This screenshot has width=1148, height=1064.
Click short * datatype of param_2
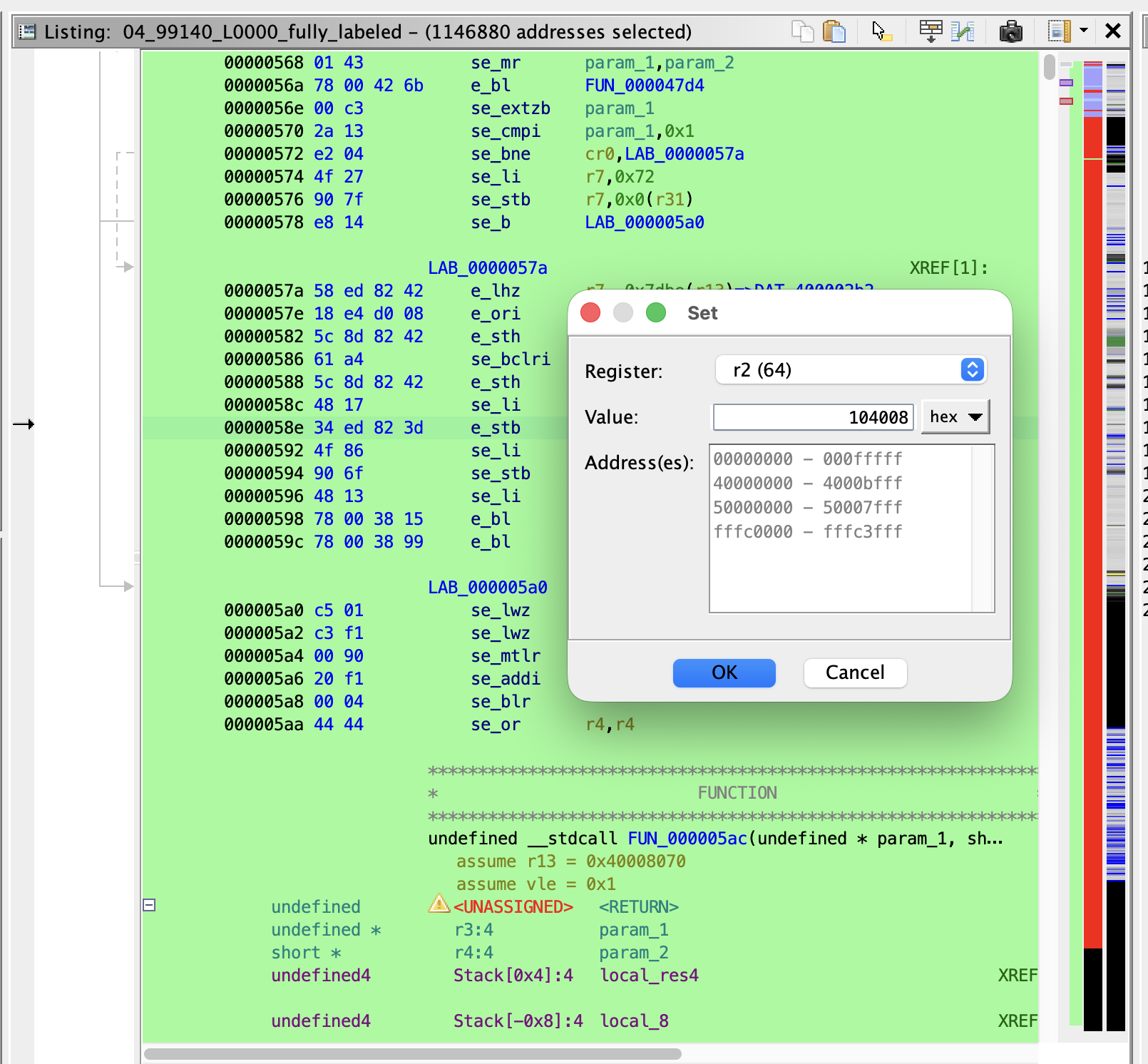click(306, 953)
